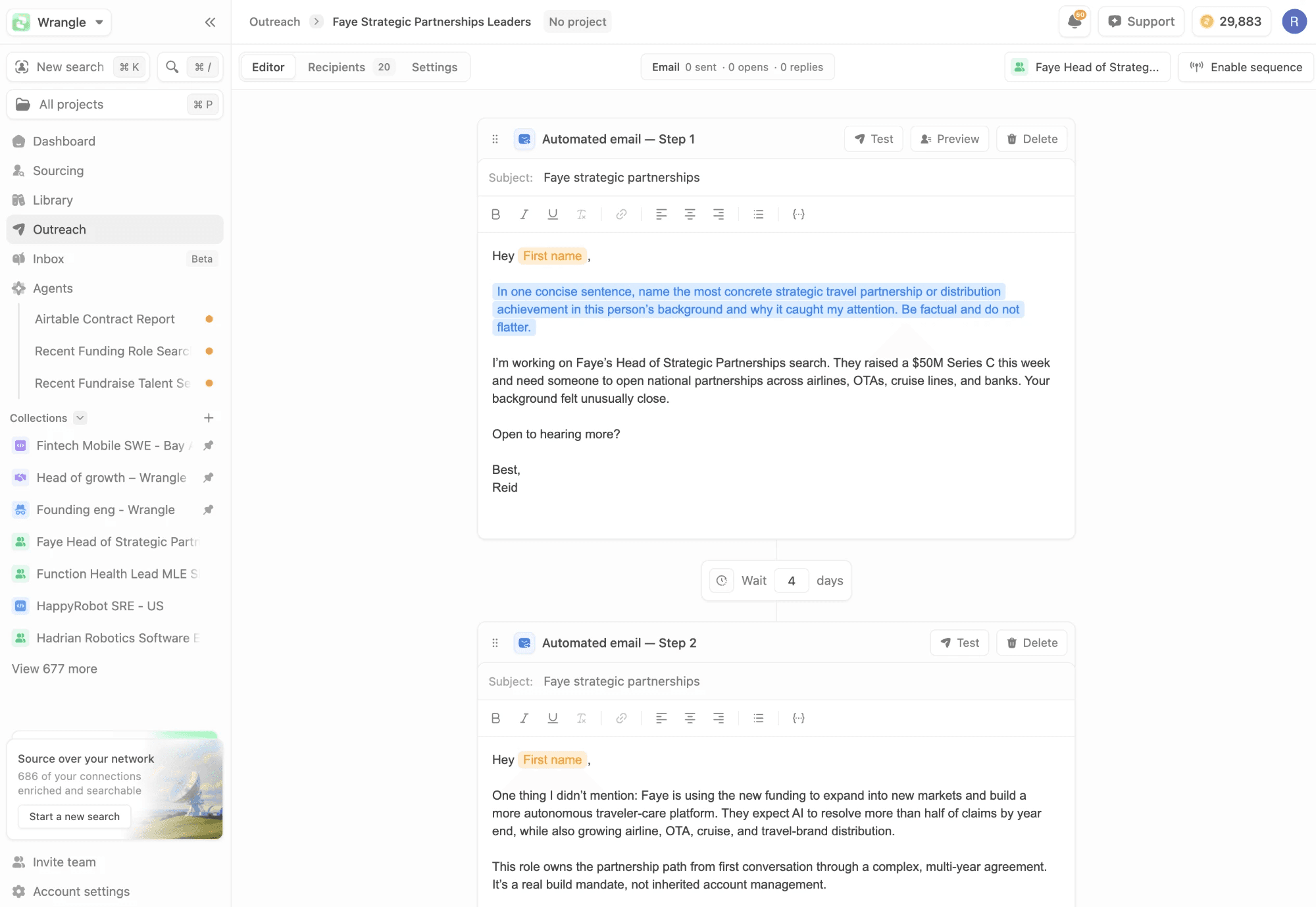Open Faye Head of Strateg... collection selector
Viewport: 1316px width, 907px height.
click(x=1087, y=67)
